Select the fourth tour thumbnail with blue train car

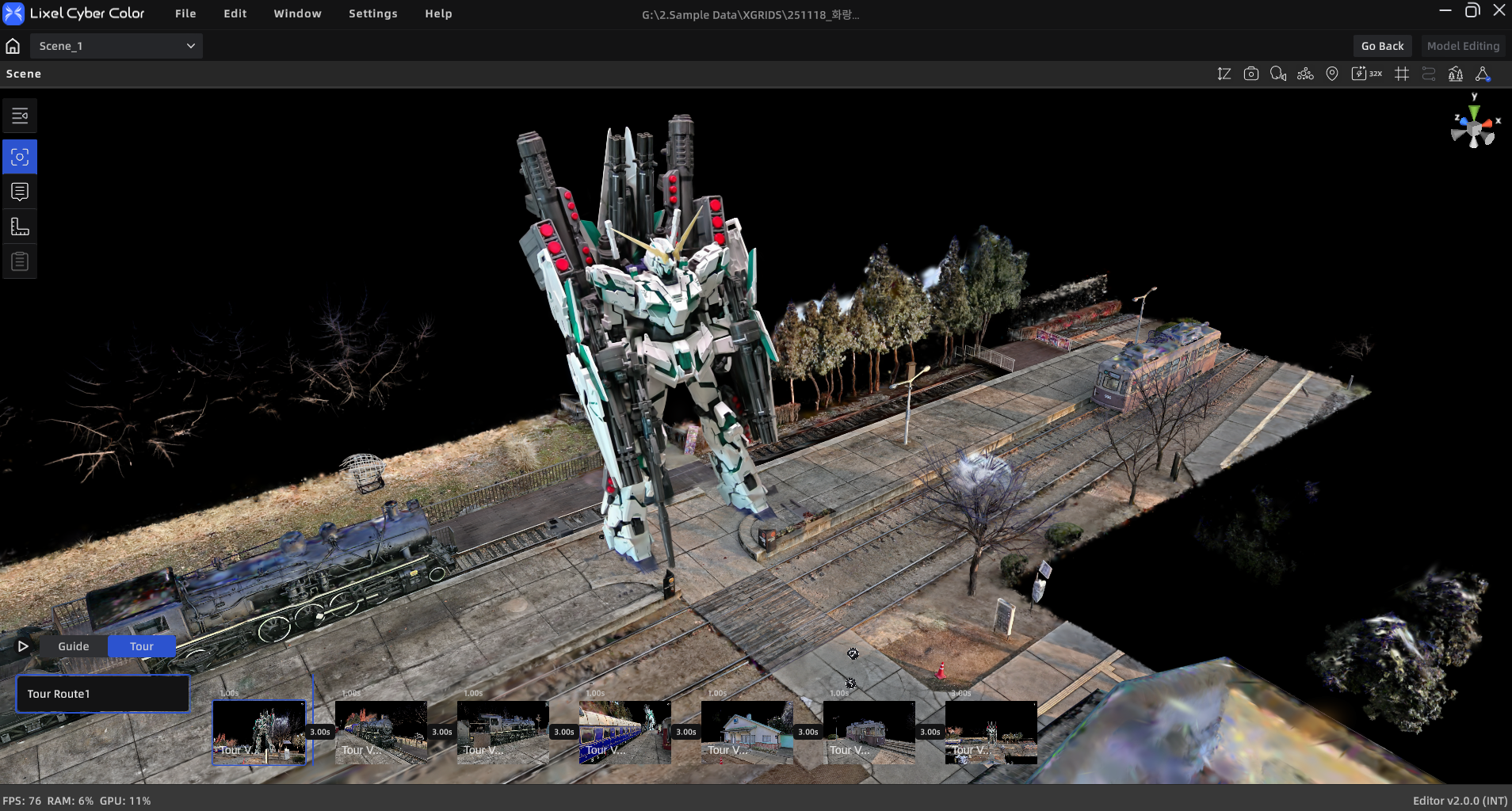point(625,733)
